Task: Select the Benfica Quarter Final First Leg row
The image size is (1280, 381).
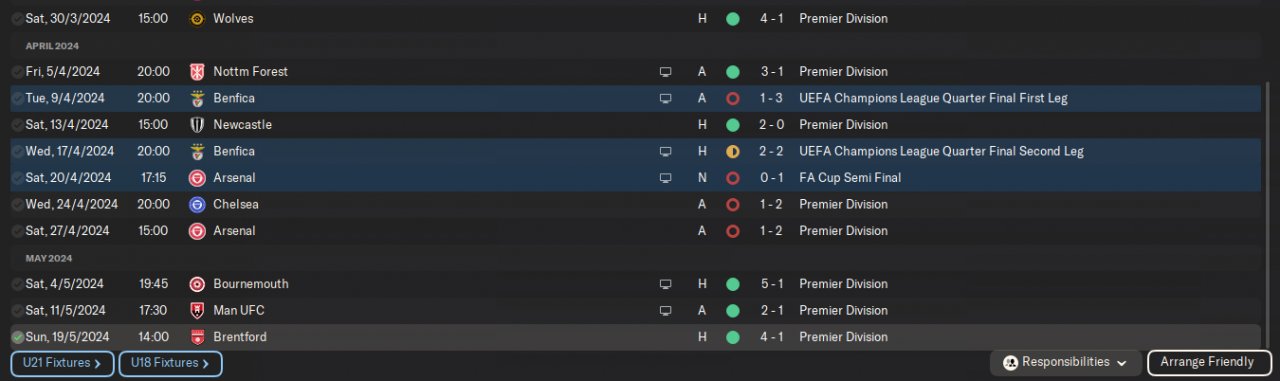Action: [640, 98]
